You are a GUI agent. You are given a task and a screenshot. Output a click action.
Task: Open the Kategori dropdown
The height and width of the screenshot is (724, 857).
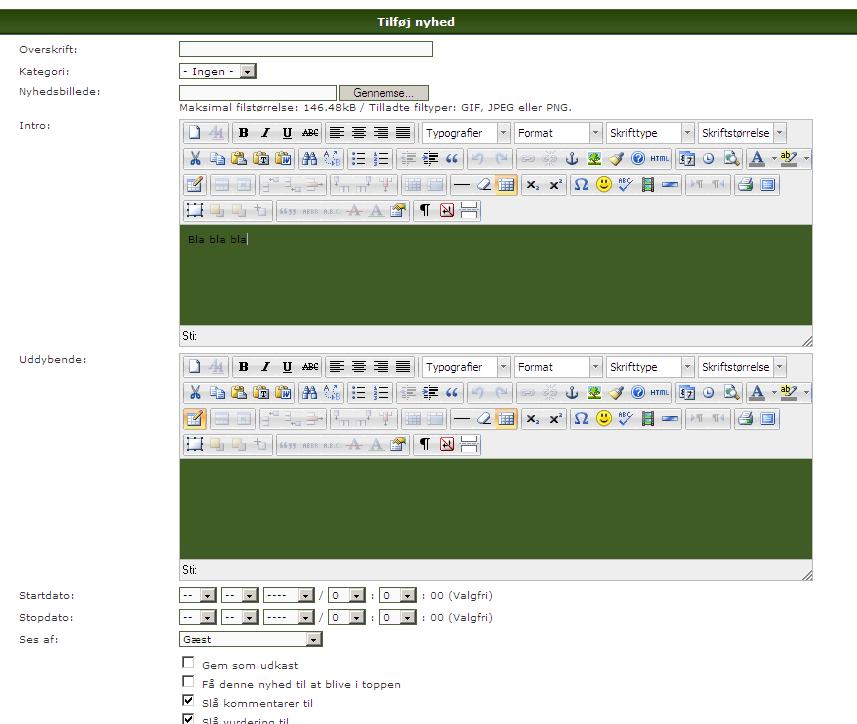pyautogui.click(x=218, y=72)
